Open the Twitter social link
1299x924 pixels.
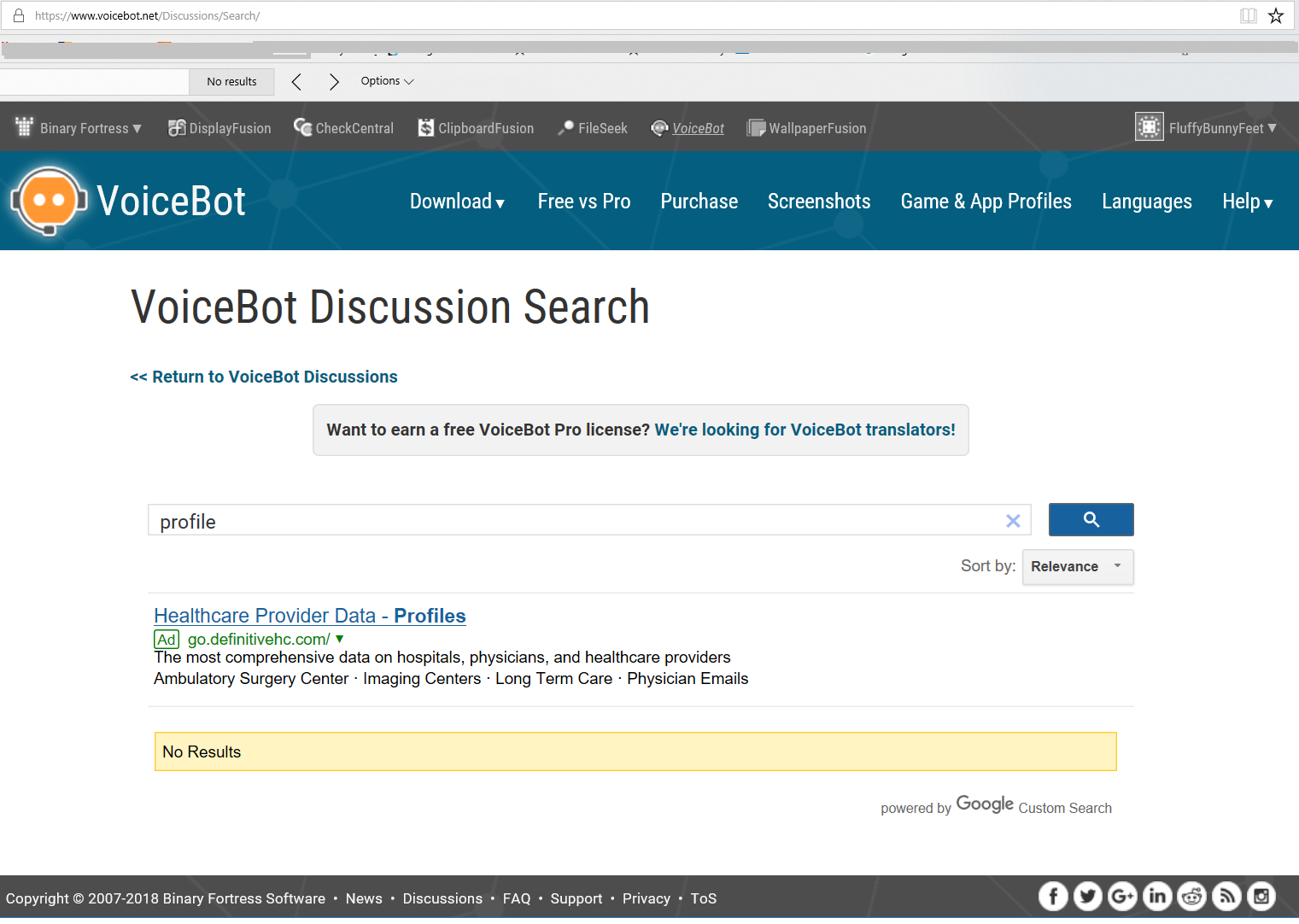(x=1087, y=896)
